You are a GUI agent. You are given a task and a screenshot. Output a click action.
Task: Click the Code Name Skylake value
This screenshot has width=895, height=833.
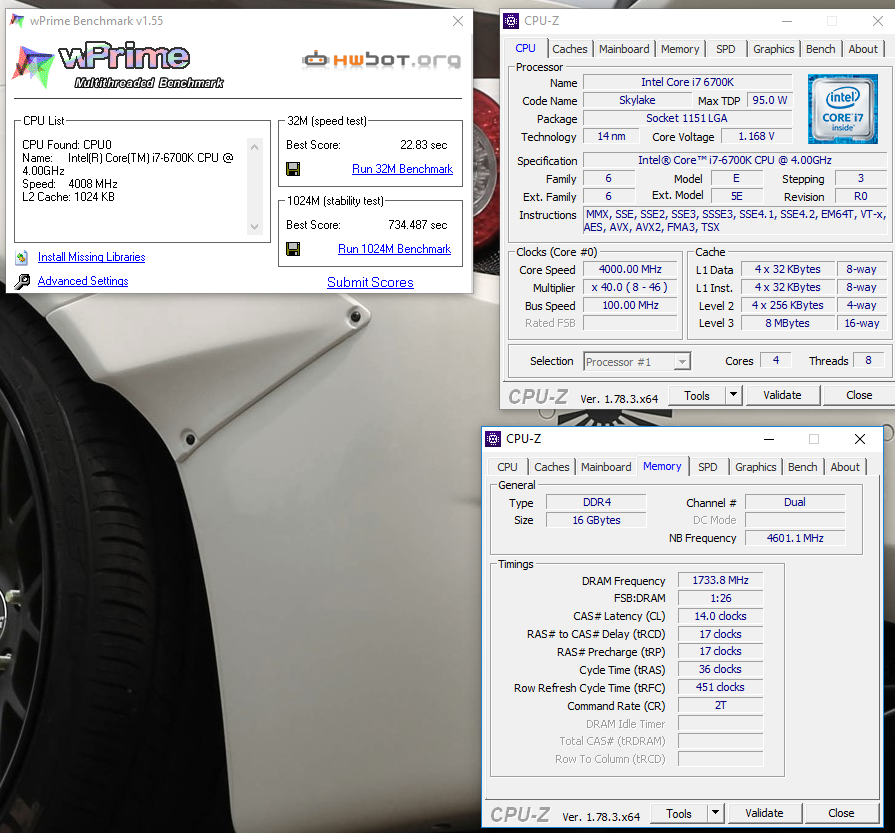click(637, 100)
